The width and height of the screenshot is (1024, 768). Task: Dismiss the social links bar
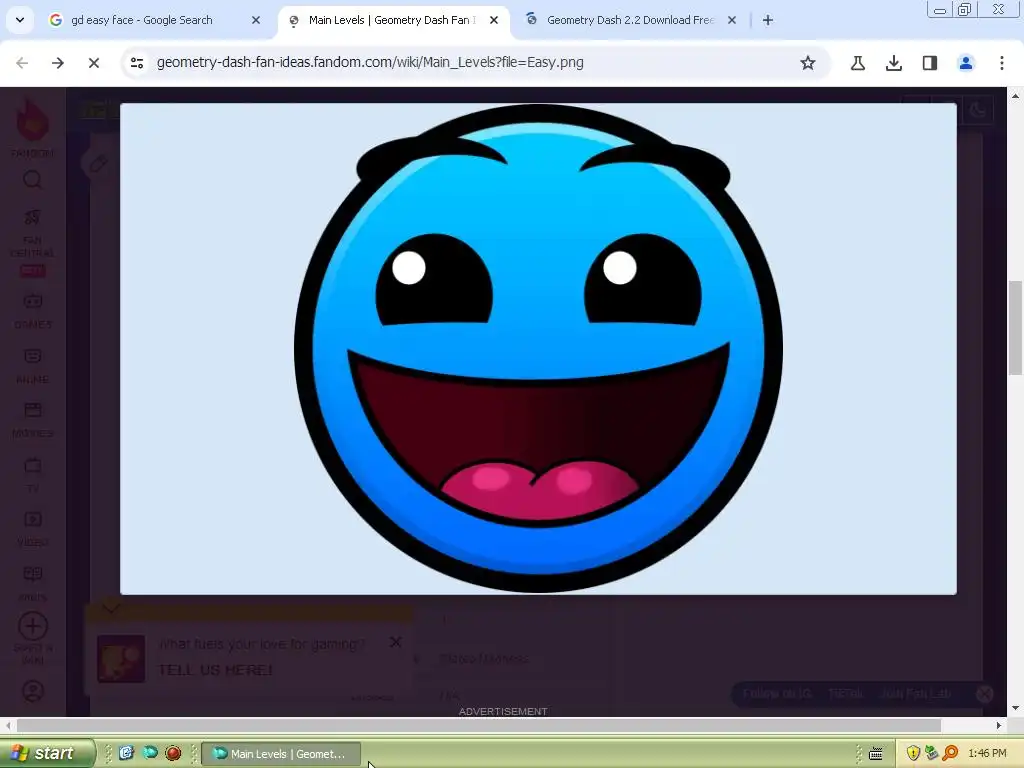coord(984,694)
